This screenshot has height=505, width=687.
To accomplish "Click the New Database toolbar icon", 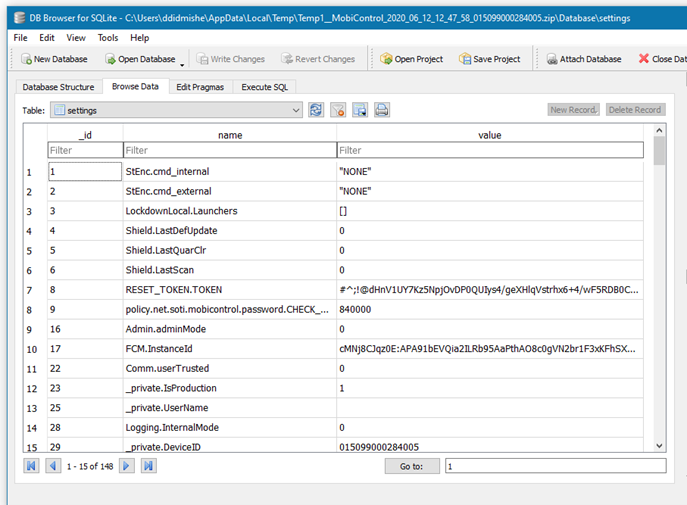I will tap(25, 60).
